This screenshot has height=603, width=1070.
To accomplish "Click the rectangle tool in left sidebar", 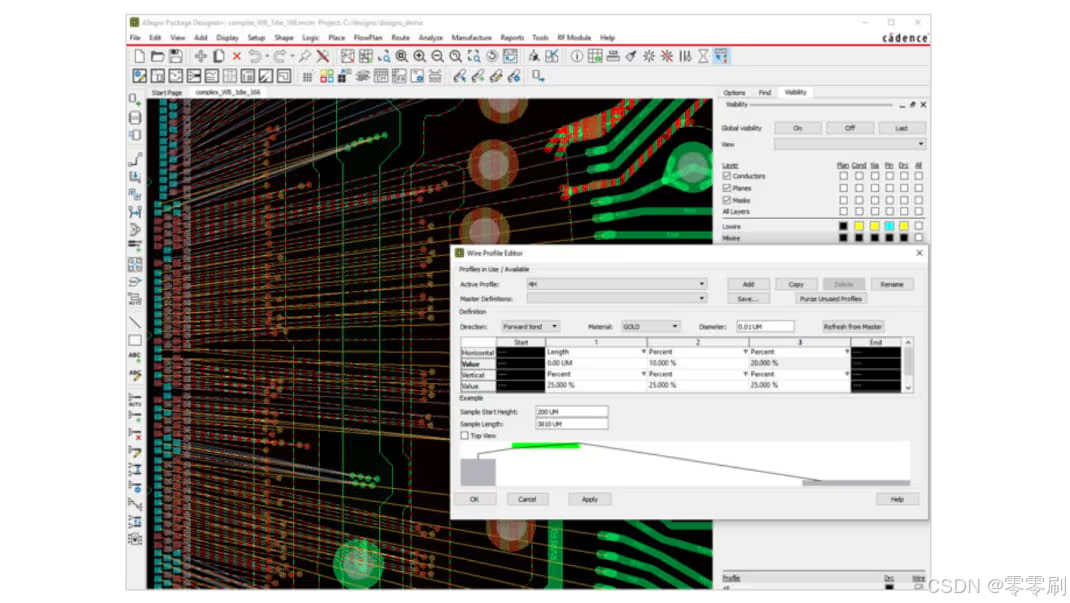I will click(x=135, y=340).
